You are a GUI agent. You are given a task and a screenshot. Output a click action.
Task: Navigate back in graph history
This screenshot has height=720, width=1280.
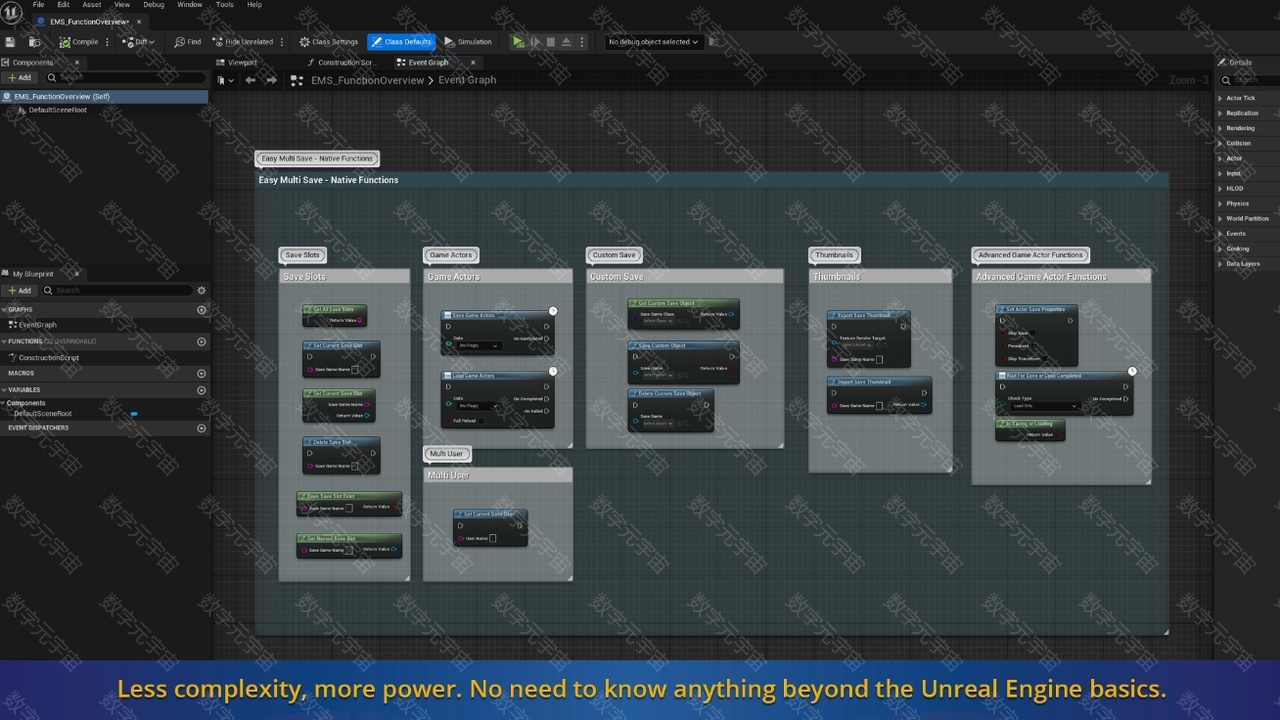pos(250,80)
